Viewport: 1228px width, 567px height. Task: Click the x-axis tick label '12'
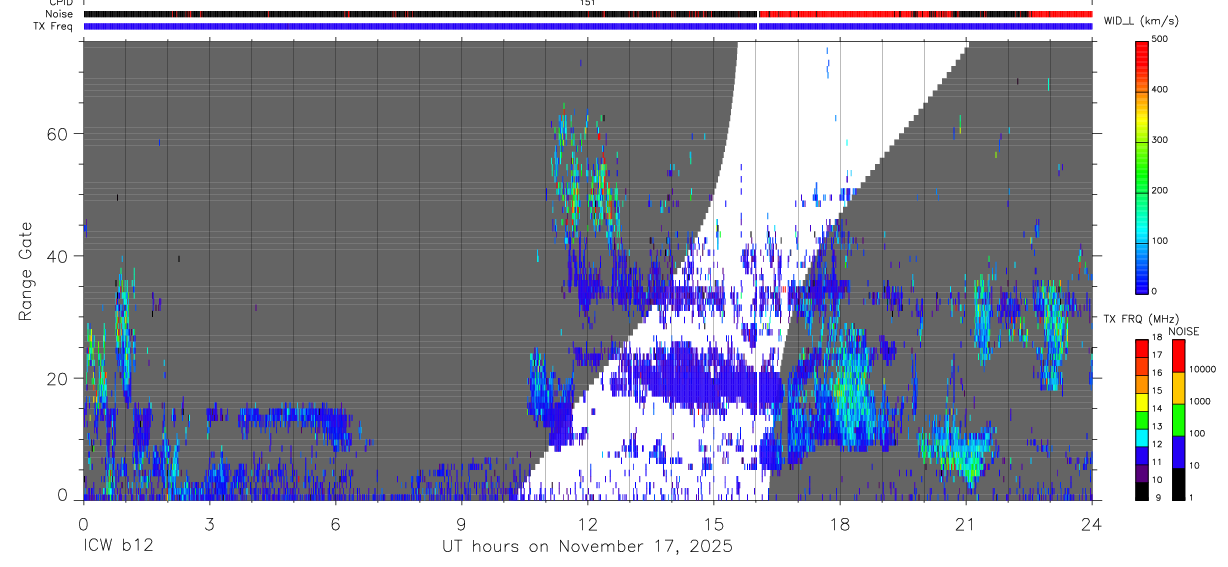(x=588, y=523)
